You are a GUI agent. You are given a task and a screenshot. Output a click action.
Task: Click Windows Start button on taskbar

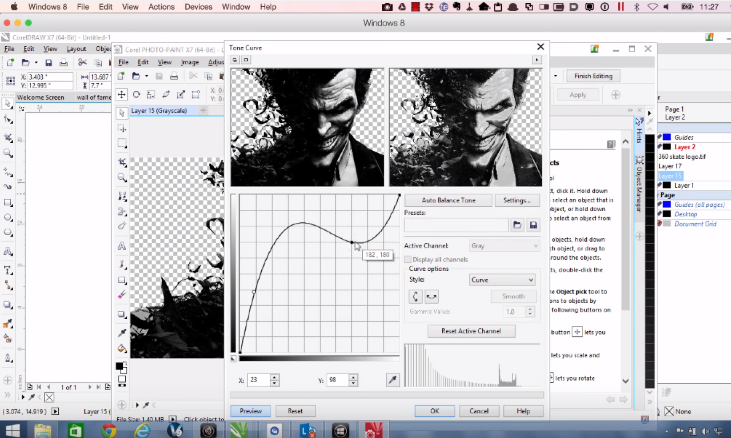(x=12, y=430)
